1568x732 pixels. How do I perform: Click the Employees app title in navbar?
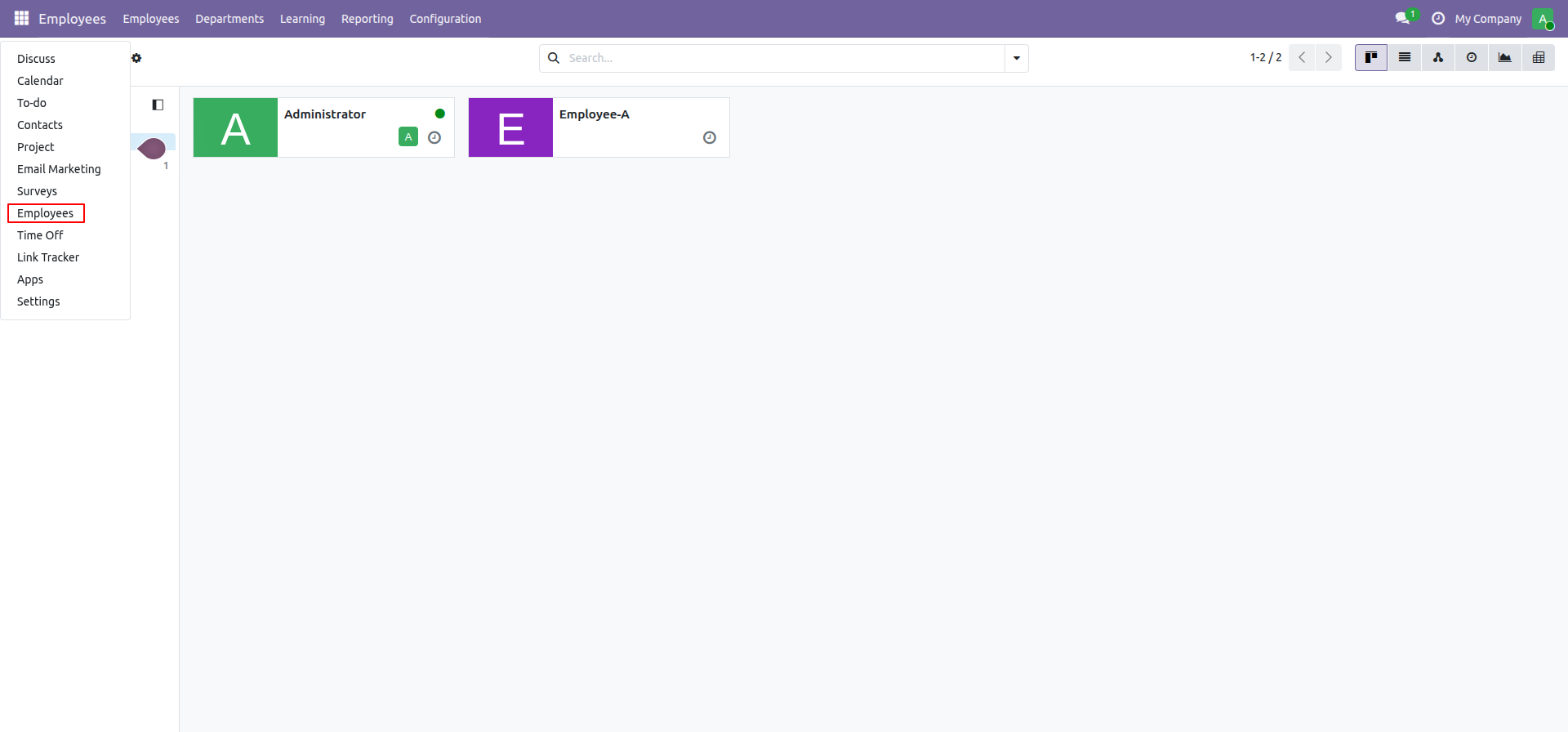pyautogui.click(x=72, y=19)
